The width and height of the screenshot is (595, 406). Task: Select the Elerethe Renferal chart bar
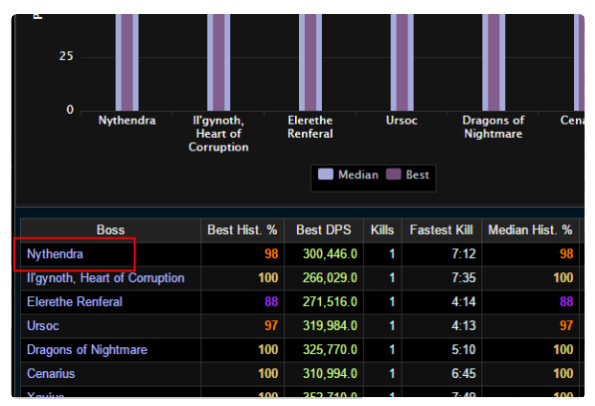pyautogui.click(x=310, y=63)
